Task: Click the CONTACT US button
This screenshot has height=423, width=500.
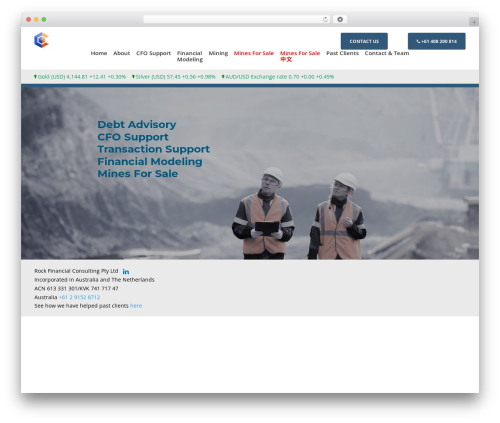Action: point(364,41)
